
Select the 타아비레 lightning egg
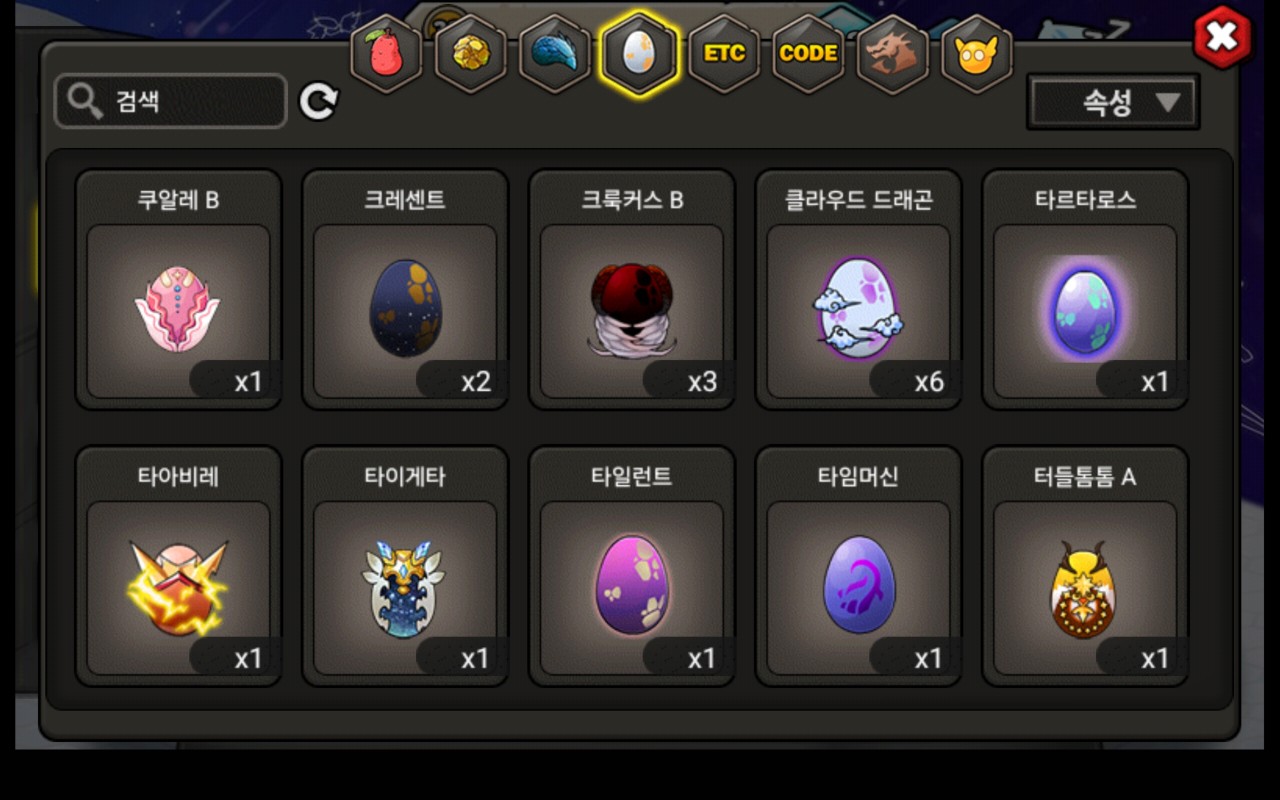(179, 567)
